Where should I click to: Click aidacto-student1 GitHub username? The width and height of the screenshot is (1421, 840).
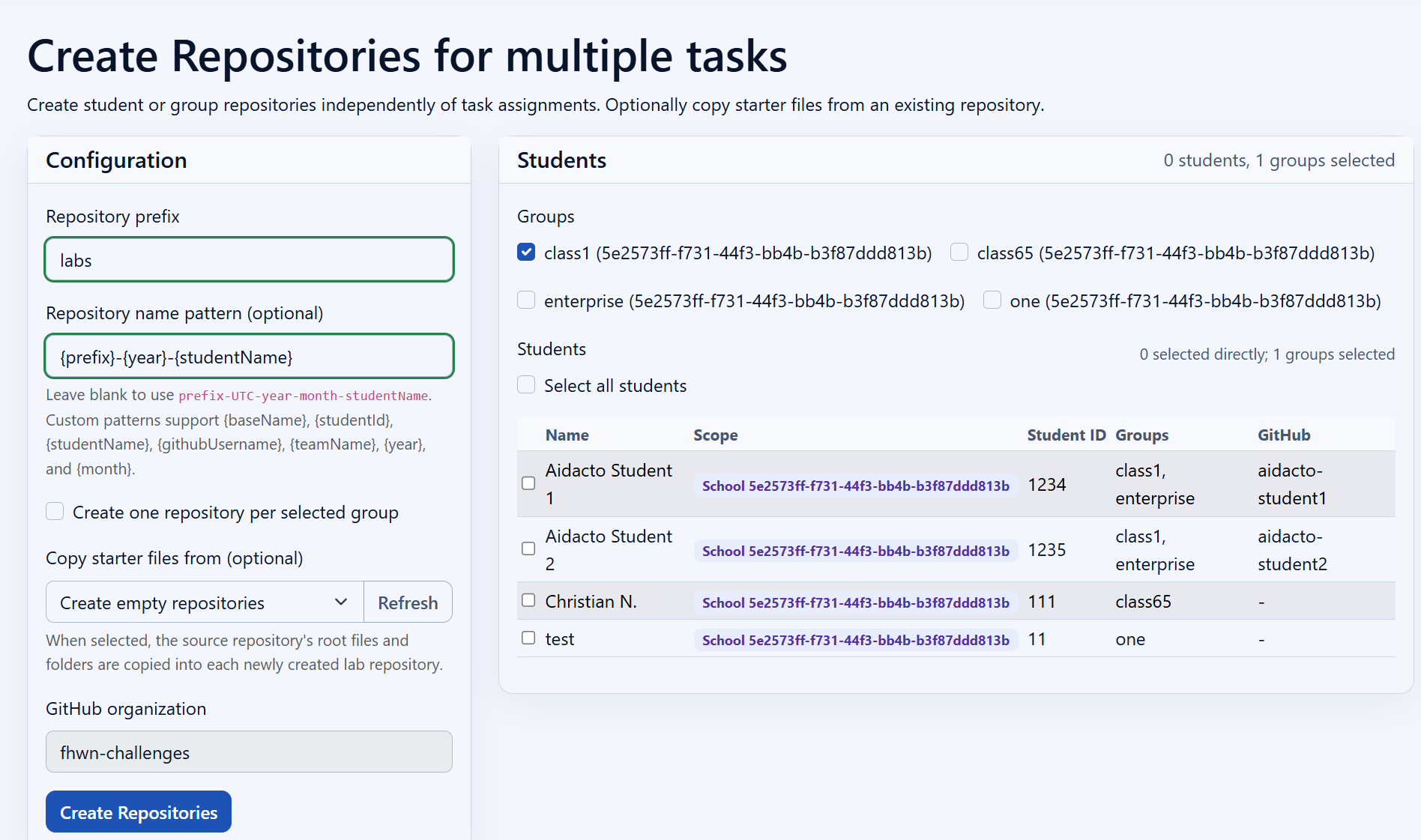point(1292,484)
